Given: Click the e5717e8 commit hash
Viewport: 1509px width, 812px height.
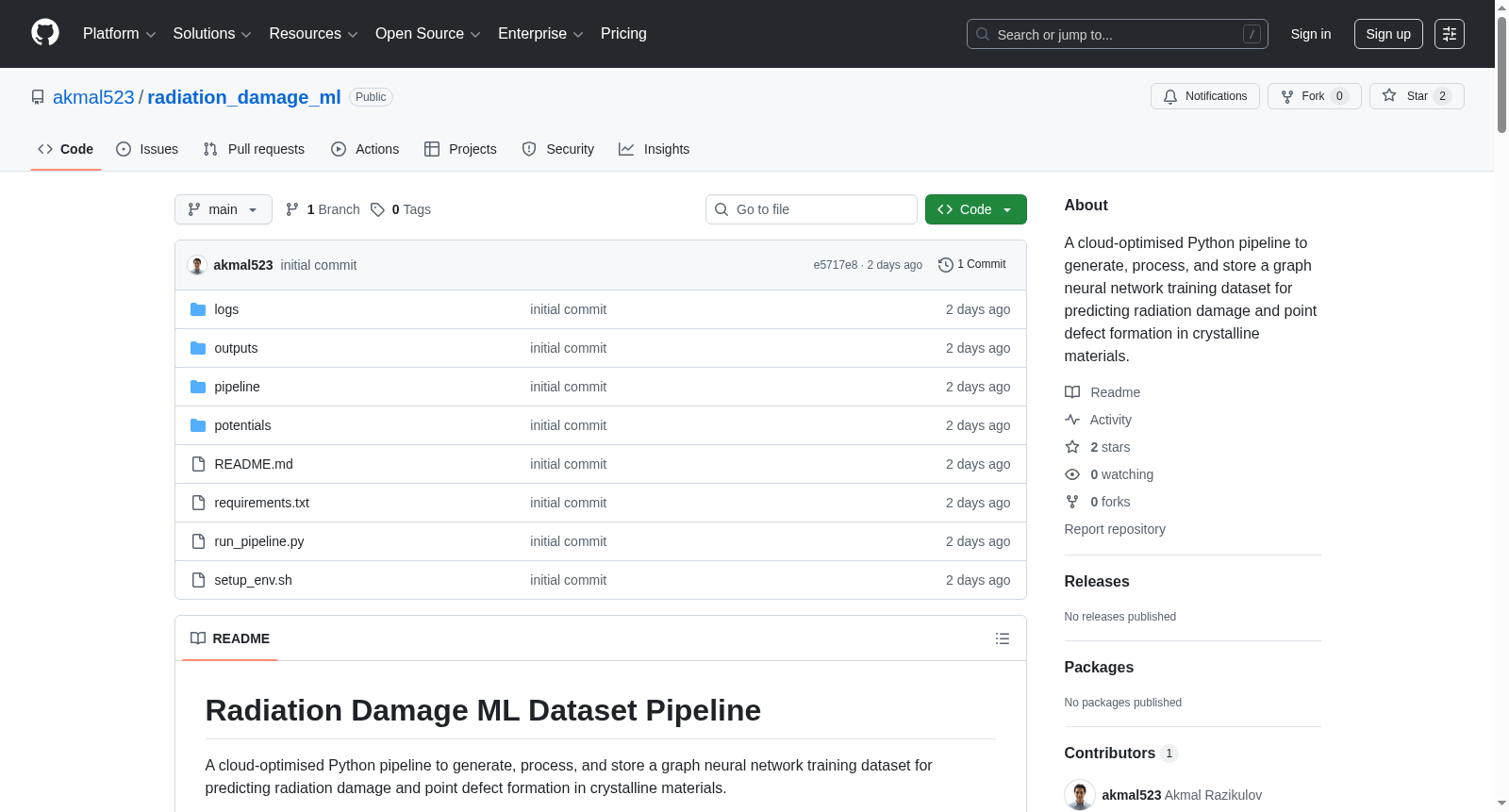Looking at the screenshot, I should tap(836, 265).
